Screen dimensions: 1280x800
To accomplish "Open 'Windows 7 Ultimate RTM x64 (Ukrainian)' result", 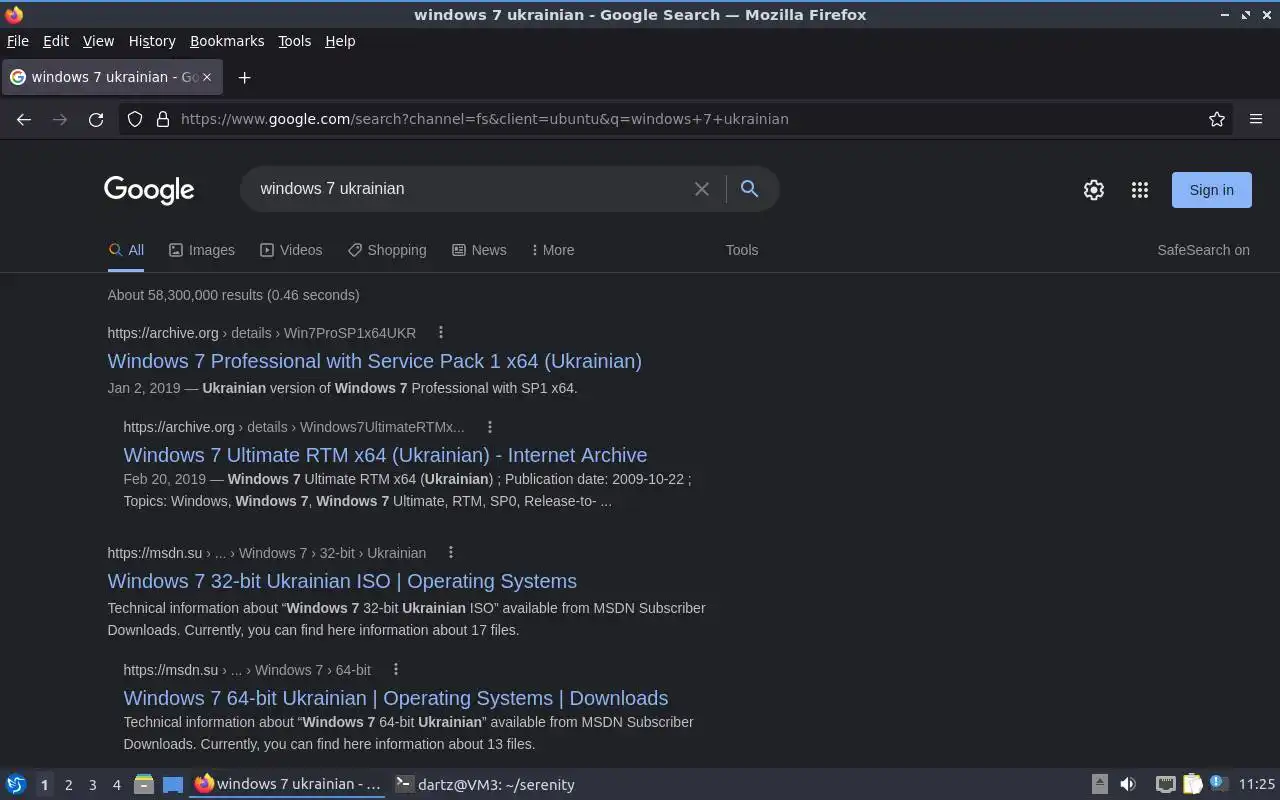I will [x=385, y=455].
